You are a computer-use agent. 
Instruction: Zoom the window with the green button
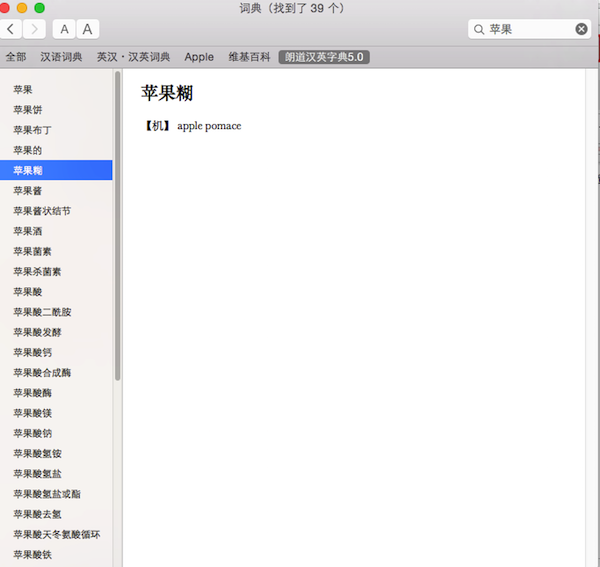click(39, 8)
